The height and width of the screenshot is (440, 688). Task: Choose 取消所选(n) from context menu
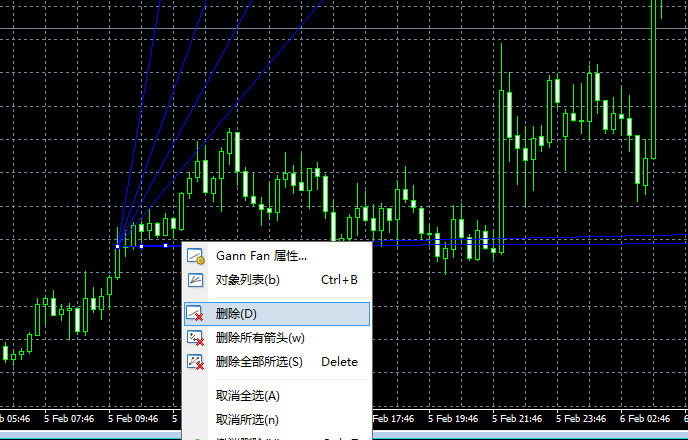pyautogui.click(x=247, y=419)
